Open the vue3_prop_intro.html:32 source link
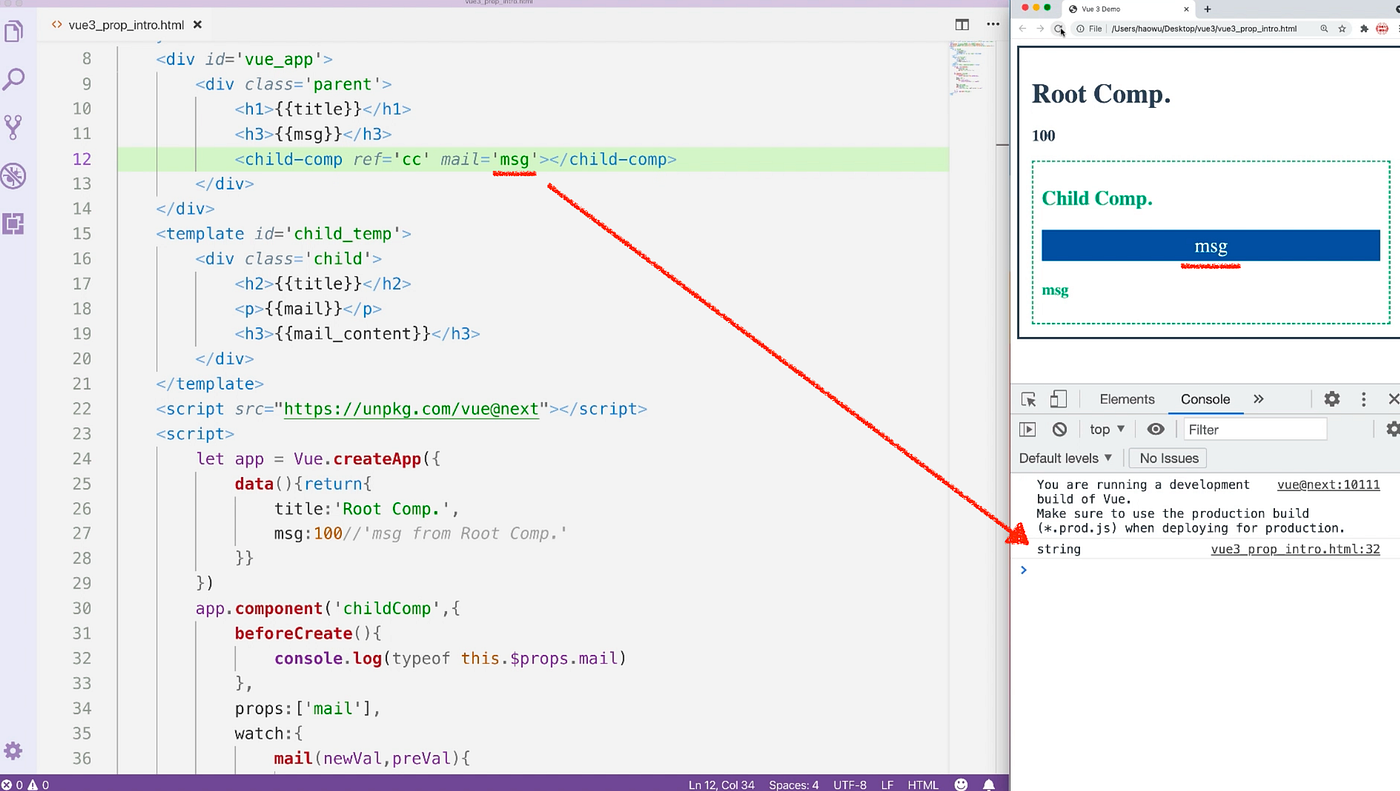The image size is (1400, 791). 1295,549
